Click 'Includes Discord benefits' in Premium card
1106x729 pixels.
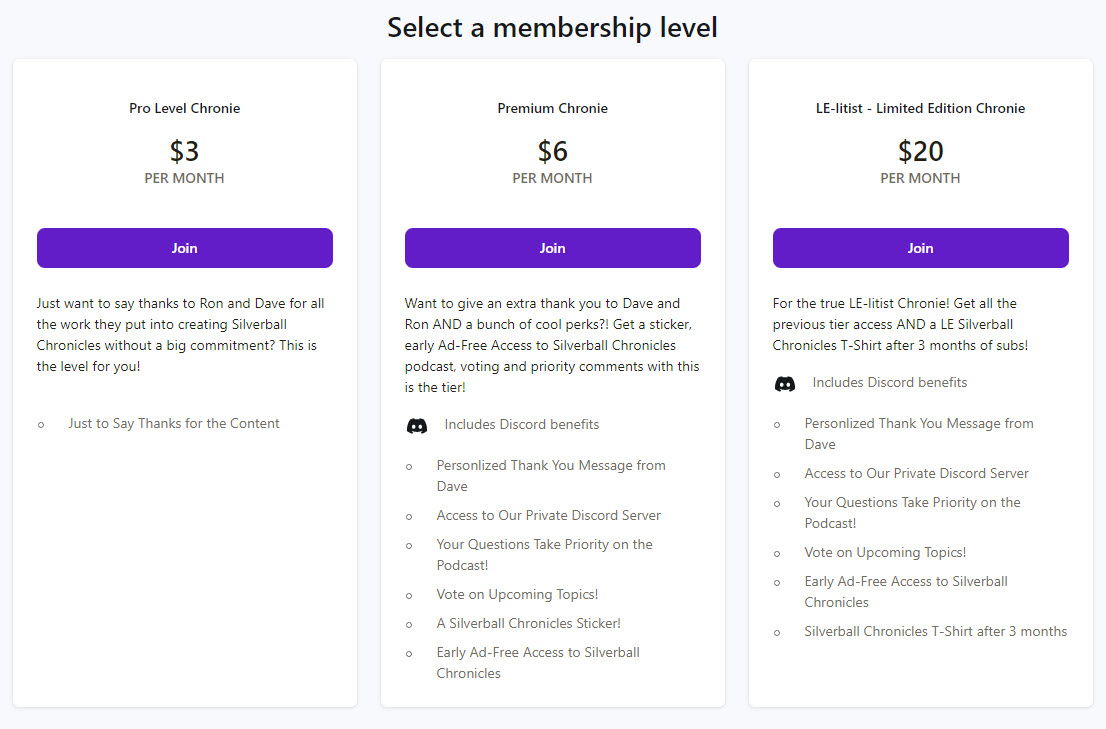(522, 424)
